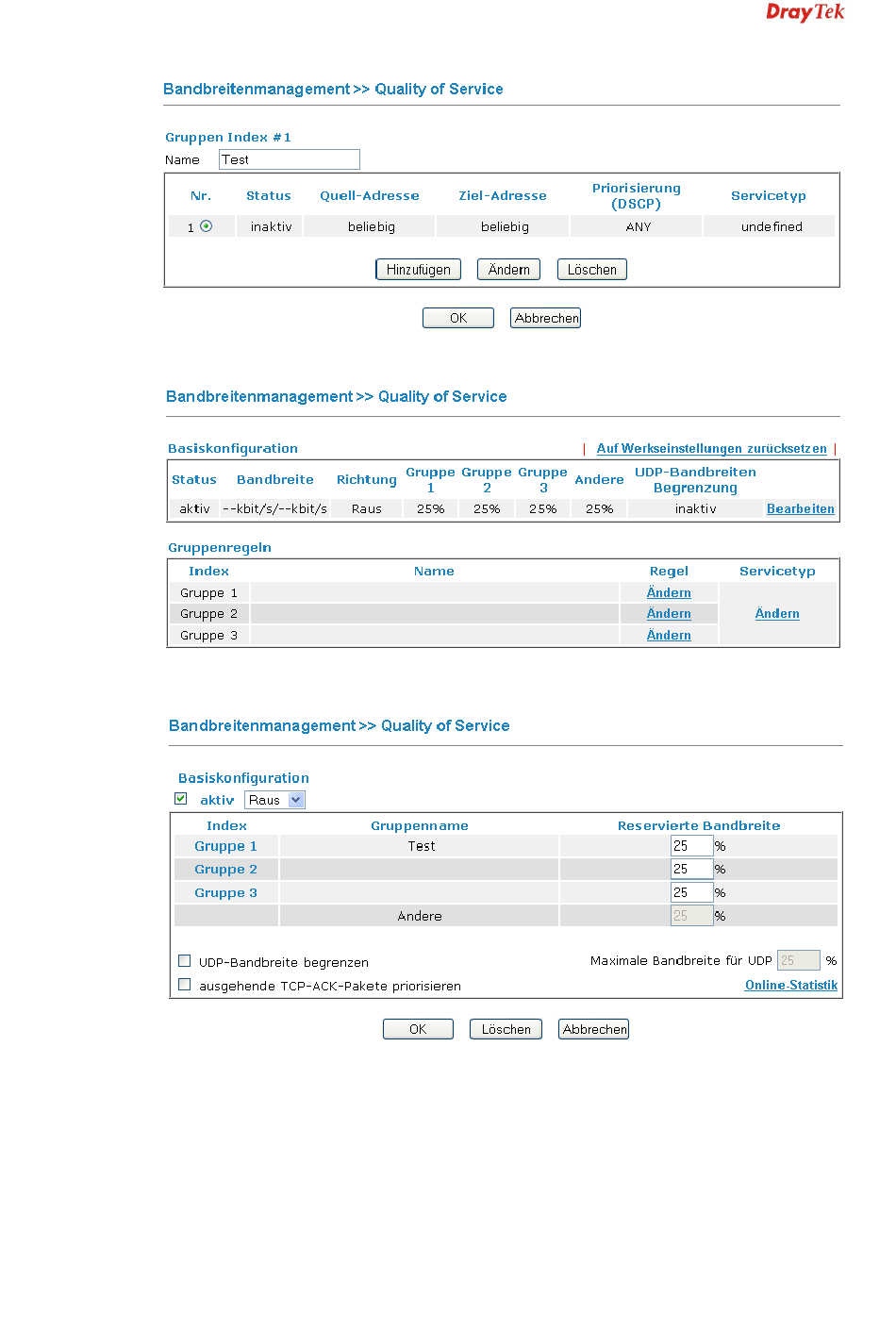The width and height of the screenshot is (896, 1329).
Task: Confirm with OK in the Gruppen Index section
Action: coord(458,318)
